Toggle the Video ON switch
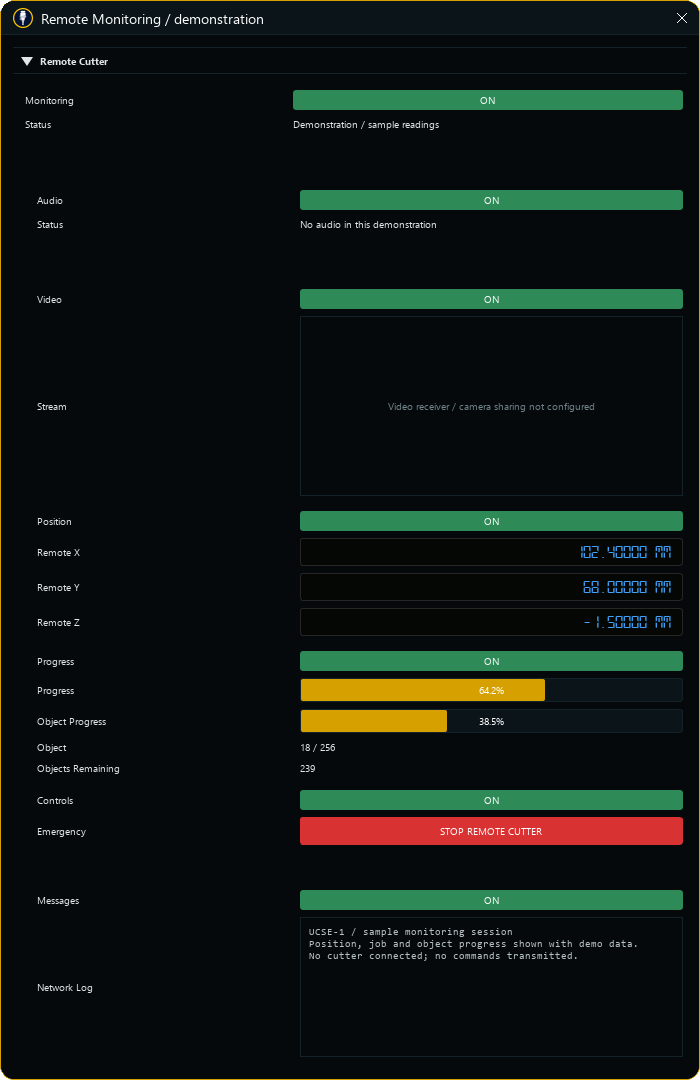Screen dimensions: 700x1080 point(491,300)
